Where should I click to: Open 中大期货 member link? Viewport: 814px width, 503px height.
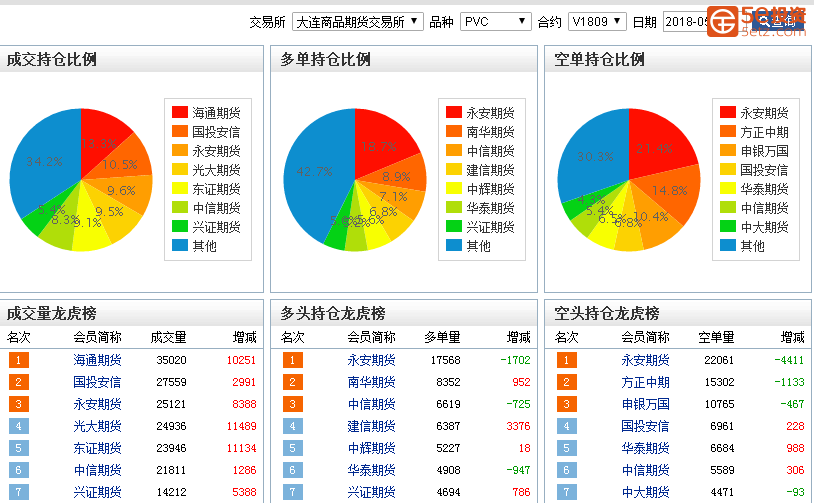645,492
